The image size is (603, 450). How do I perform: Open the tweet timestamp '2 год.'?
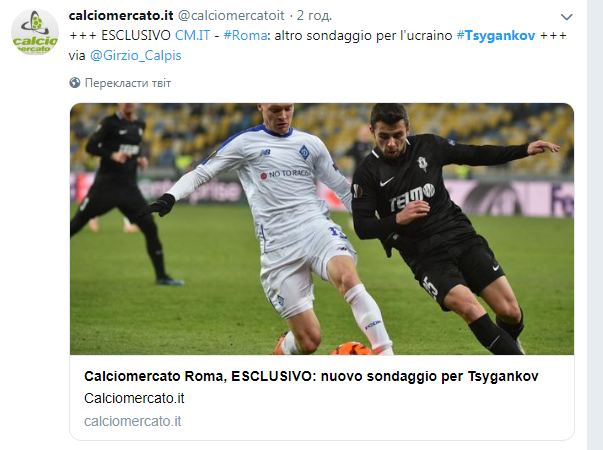[314, 15]
